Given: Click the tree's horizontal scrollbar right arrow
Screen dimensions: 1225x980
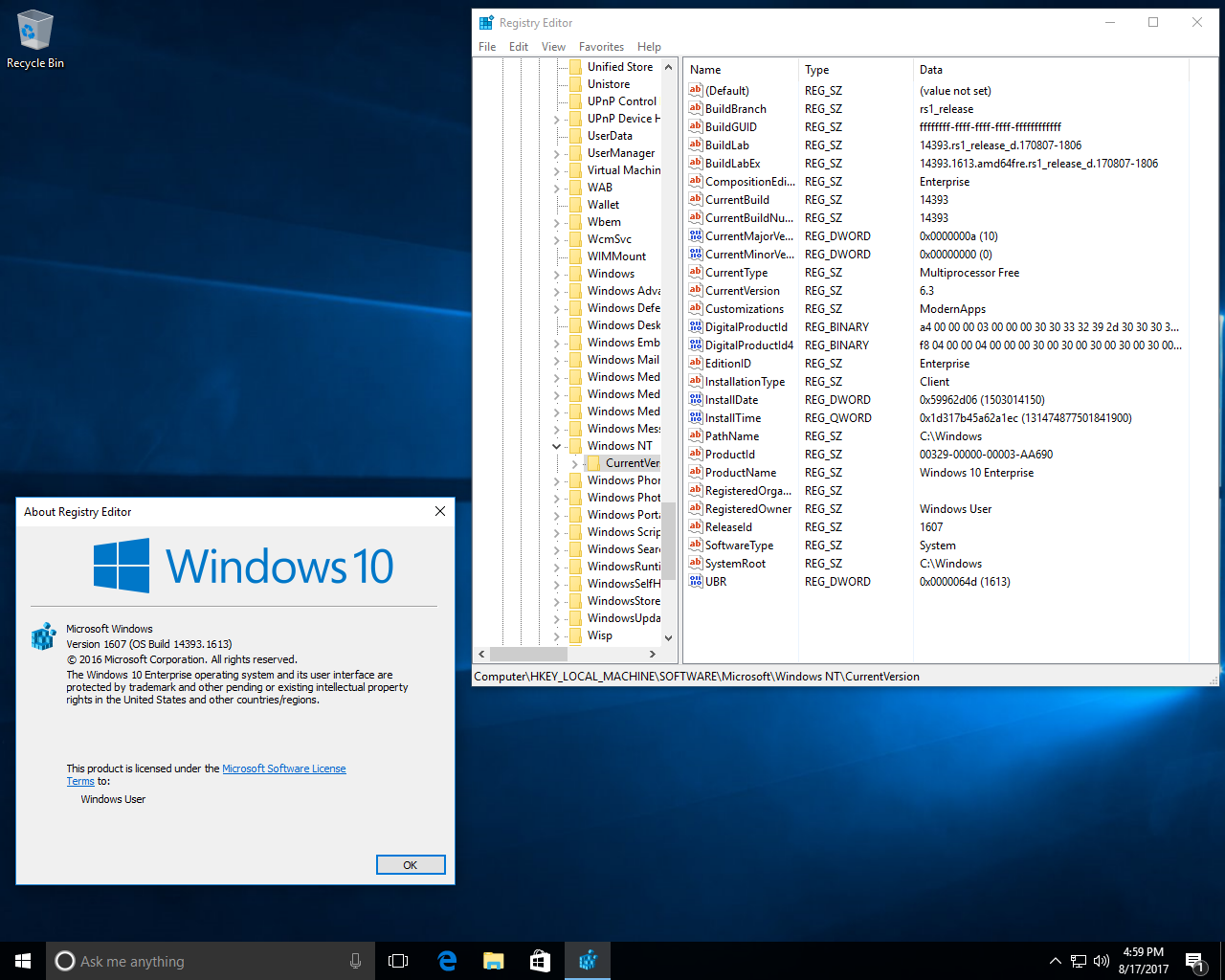Looking at the screenshot, I should point(652,655).
